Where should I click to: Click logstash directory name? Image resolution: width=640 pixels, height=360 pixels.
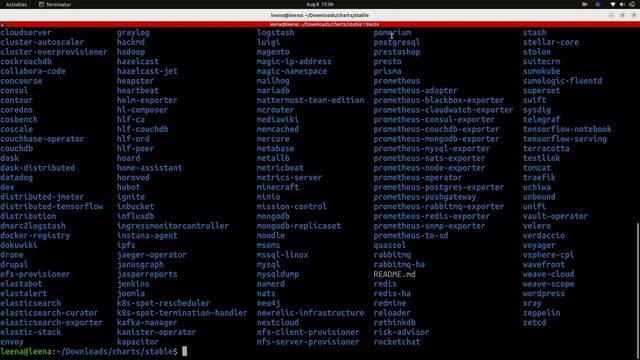[276, 33]
